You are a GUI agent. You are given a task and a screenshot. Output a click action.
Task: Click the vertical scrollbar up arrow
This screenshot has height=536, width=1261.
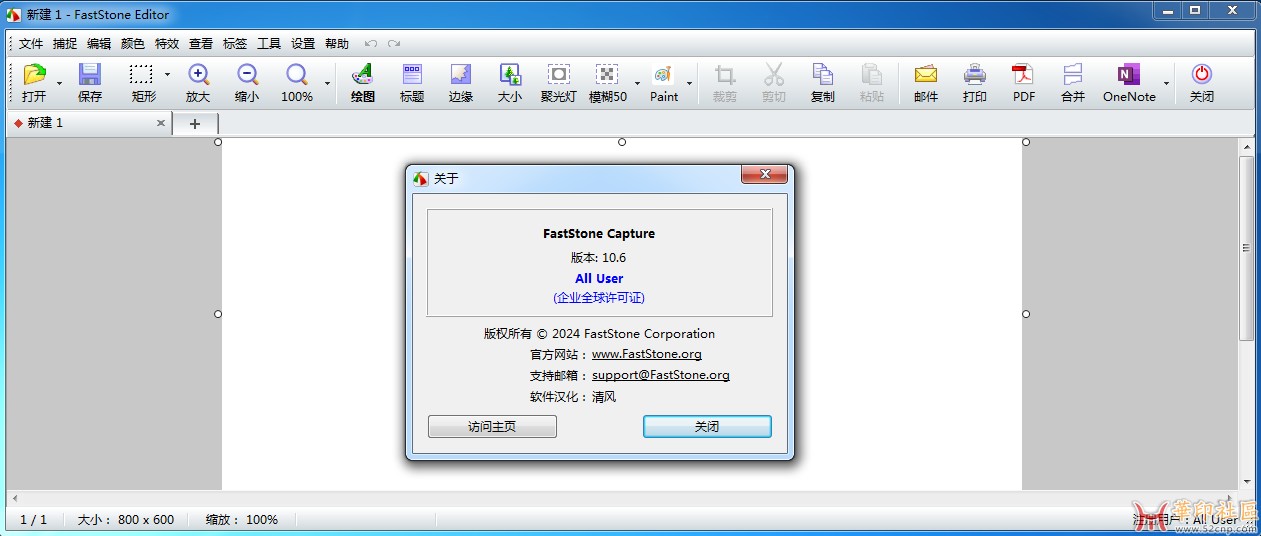point(1246,146)
